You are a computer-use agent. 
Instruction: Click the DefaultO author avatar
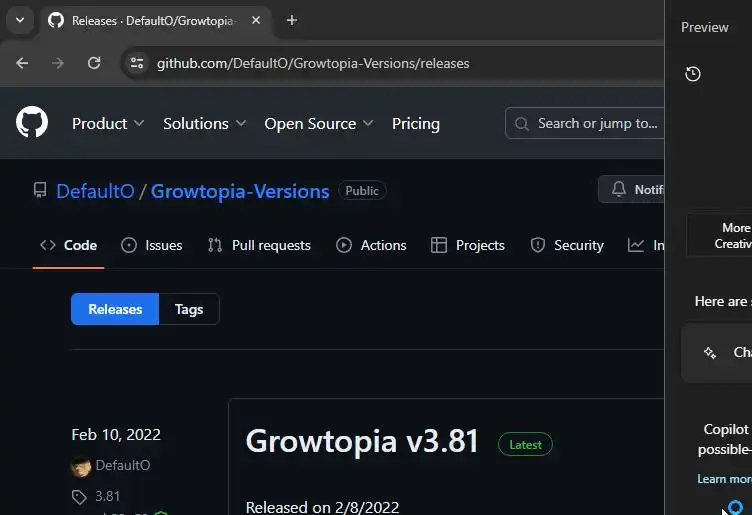[81, 466]
